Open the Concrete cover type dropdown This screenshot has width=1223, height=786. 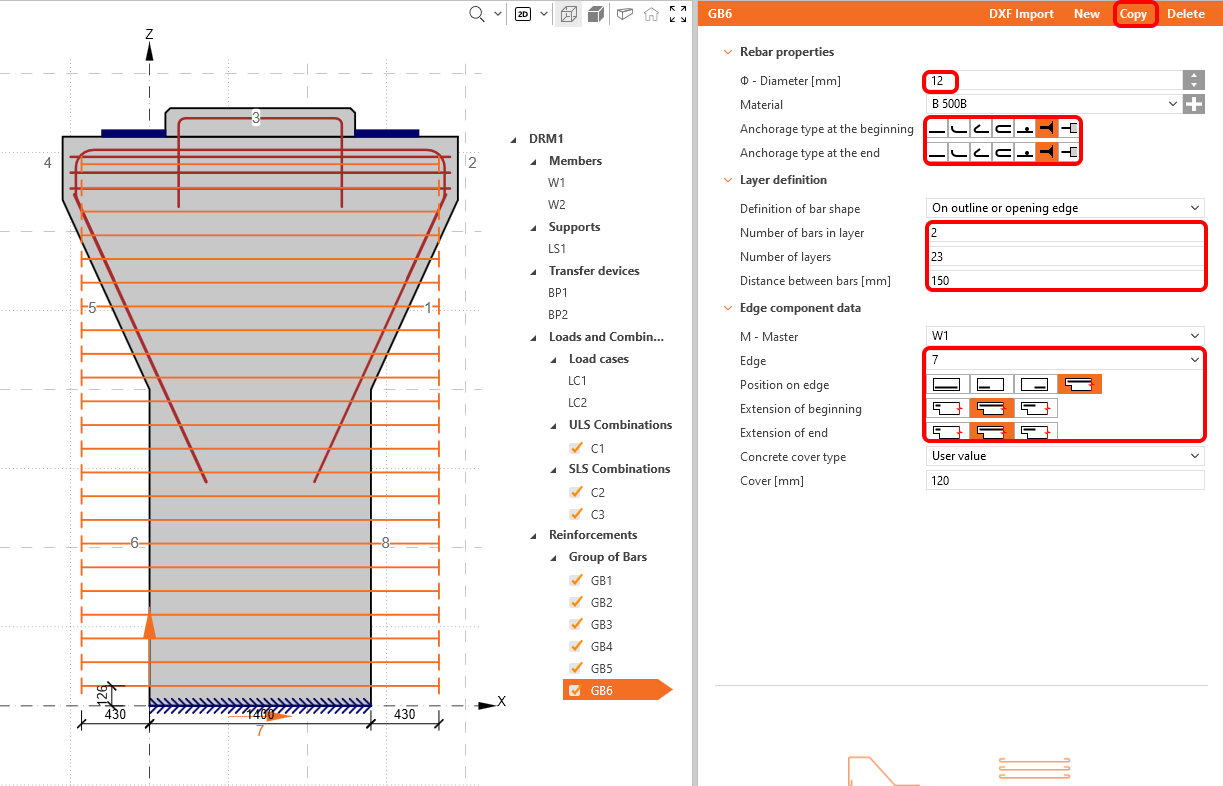coord(1064,456)
